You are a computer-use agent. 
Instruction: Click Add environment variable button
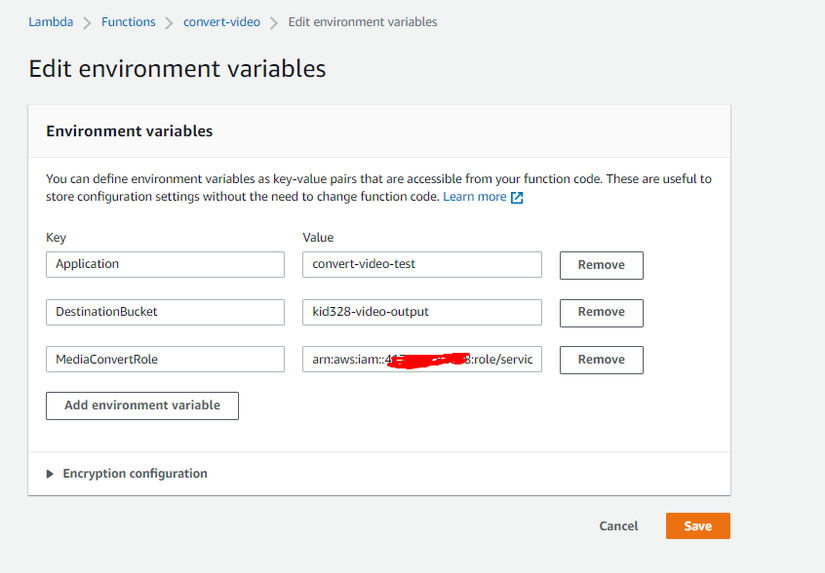[142, 406]
